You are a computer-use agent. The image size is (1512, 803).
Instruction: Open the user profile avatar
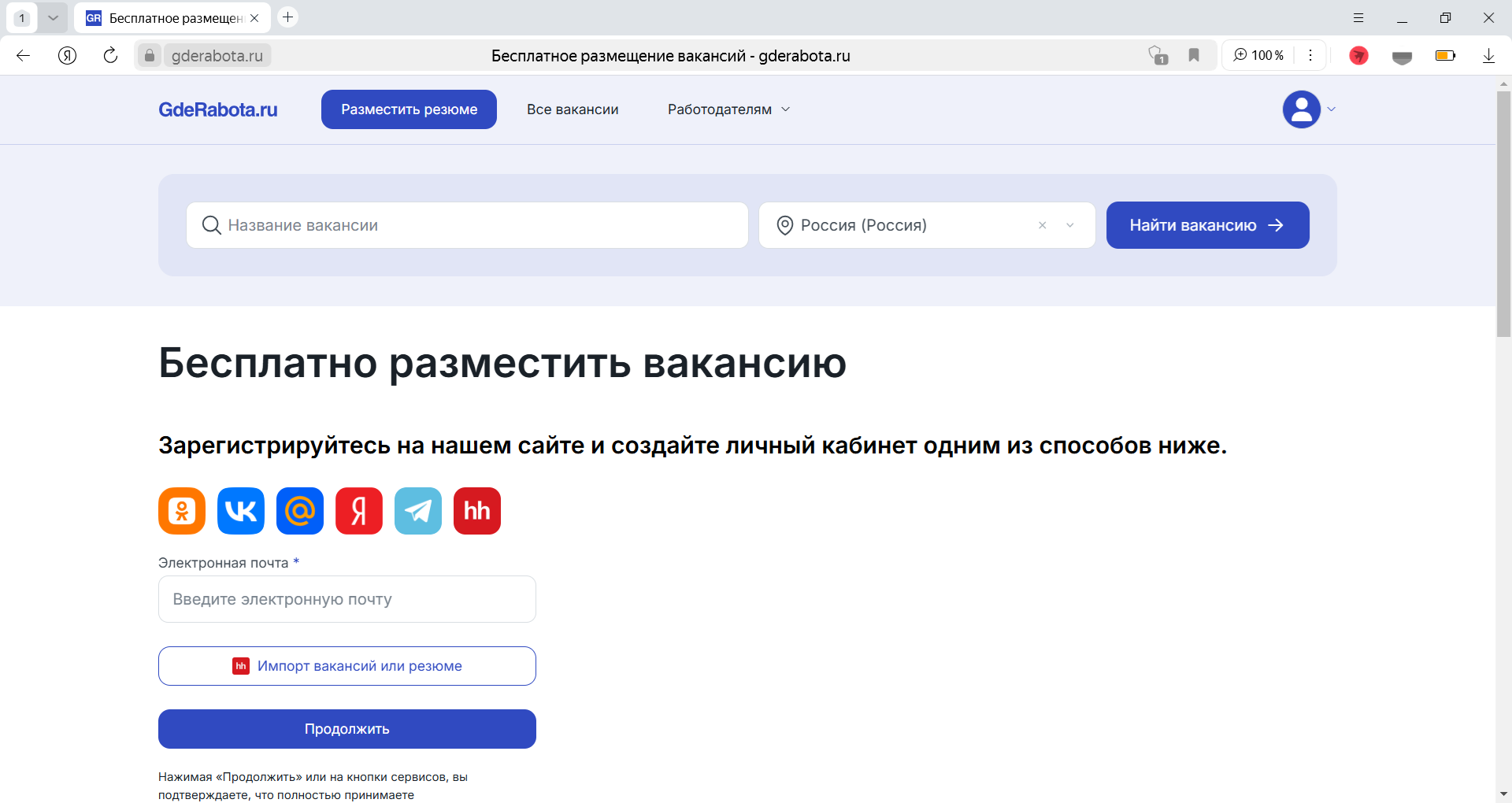[1301, 109]
